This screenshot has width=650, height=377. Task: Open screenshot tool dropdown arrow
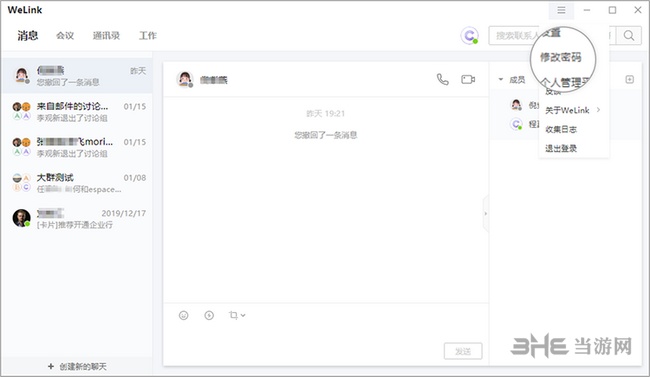point(243,316)
